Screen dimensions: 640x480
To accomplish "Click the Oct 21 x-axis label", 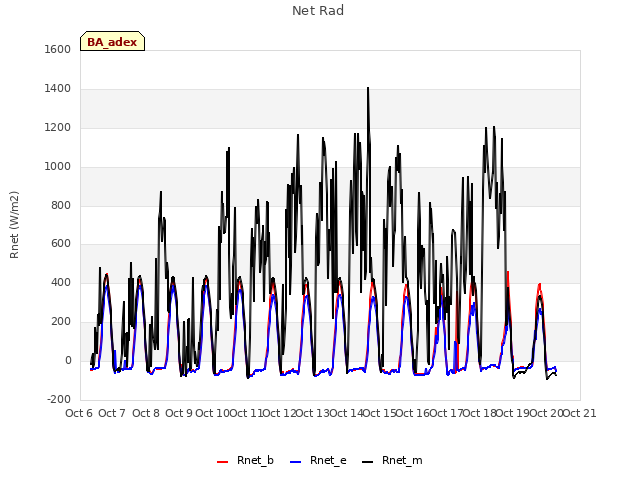I will coord(579,413).
